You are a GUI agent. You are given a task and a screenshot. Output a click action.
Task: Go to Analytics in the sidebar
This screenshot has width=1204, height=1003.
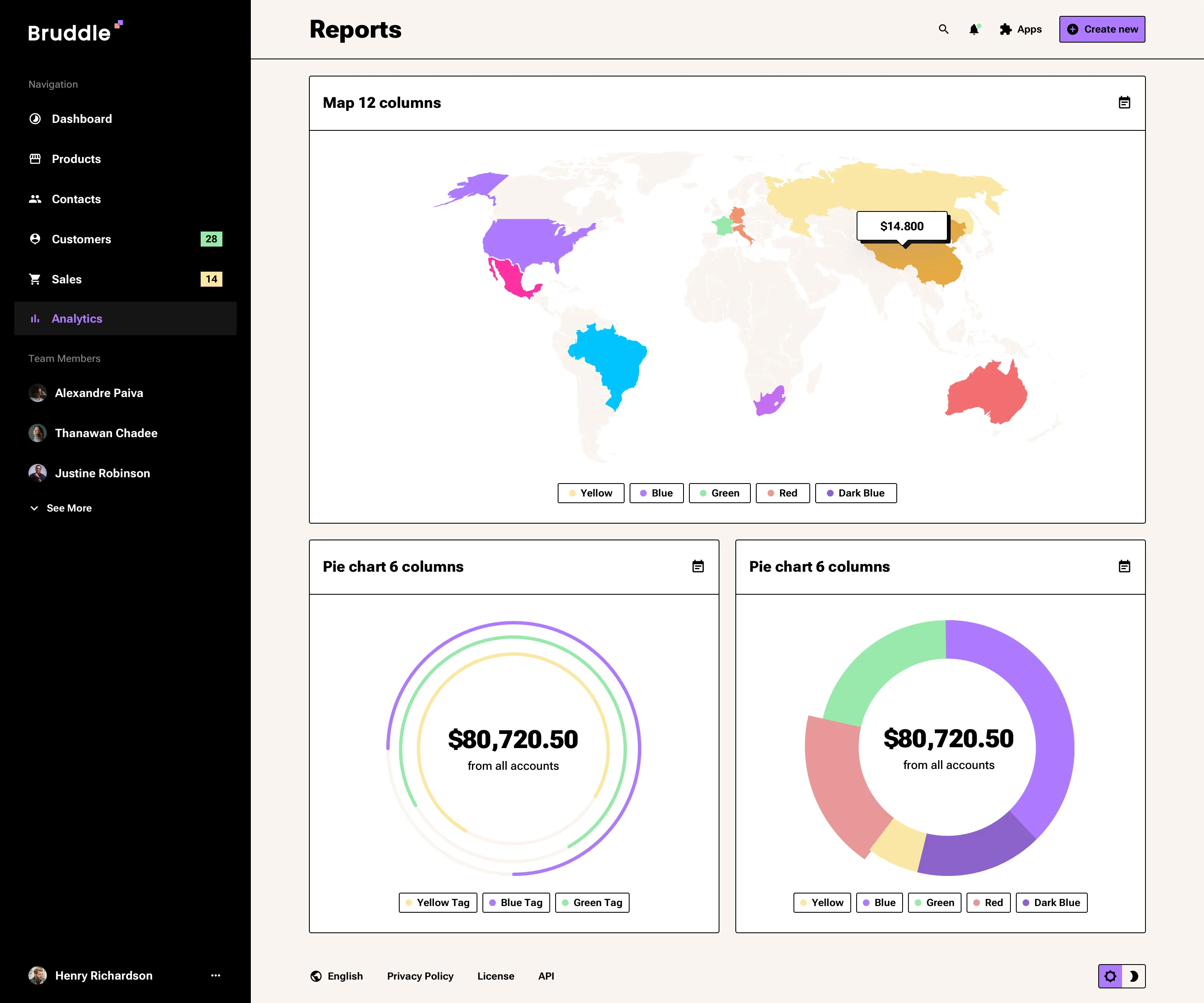(76, 319)
